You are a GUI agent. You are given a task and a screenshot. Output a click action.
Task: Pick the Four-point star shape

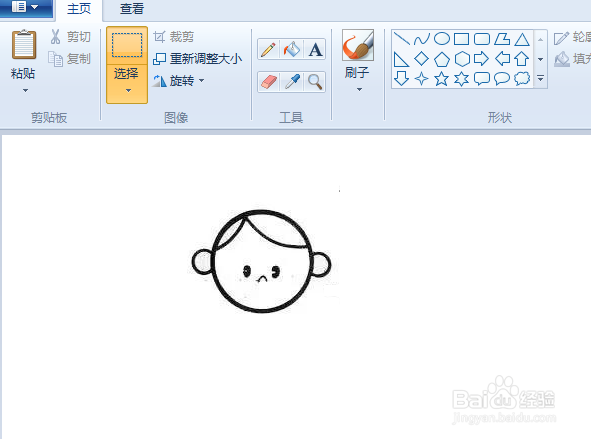(x=421, y=79)
